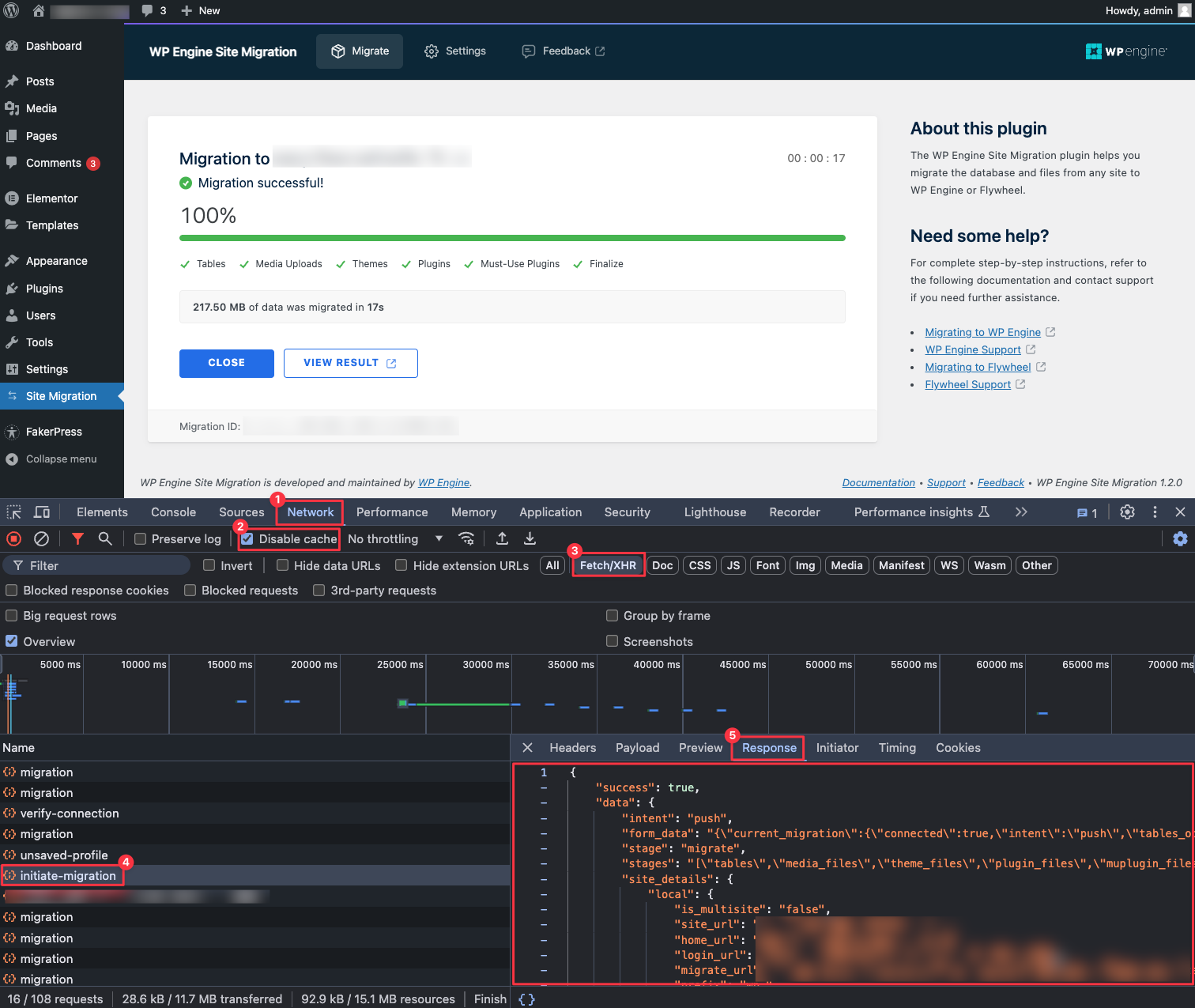The height and width of the screenshot is (1008, 1195).
Task: Click the Collapse menu arrow icon
Action: (x=12, y=459)
